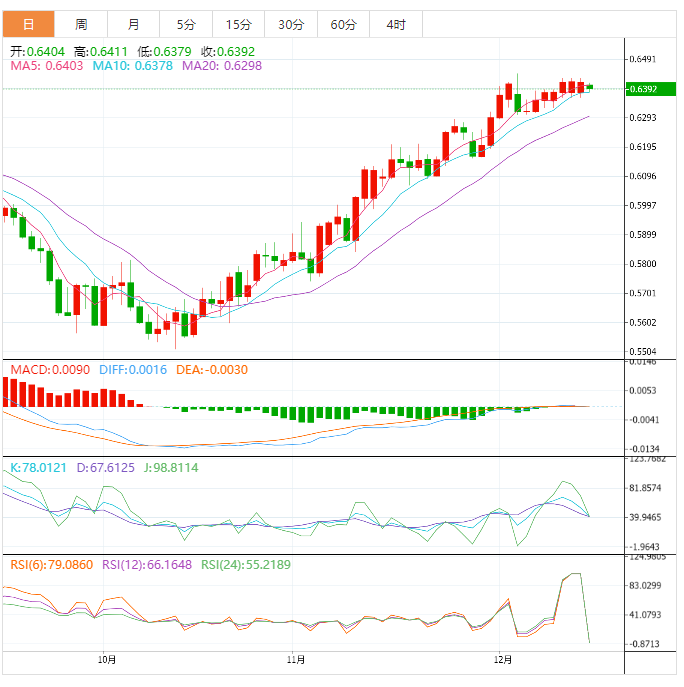Click the DIFF indicator label
Screen dimensions: 684x687
(x=133, y=370)
